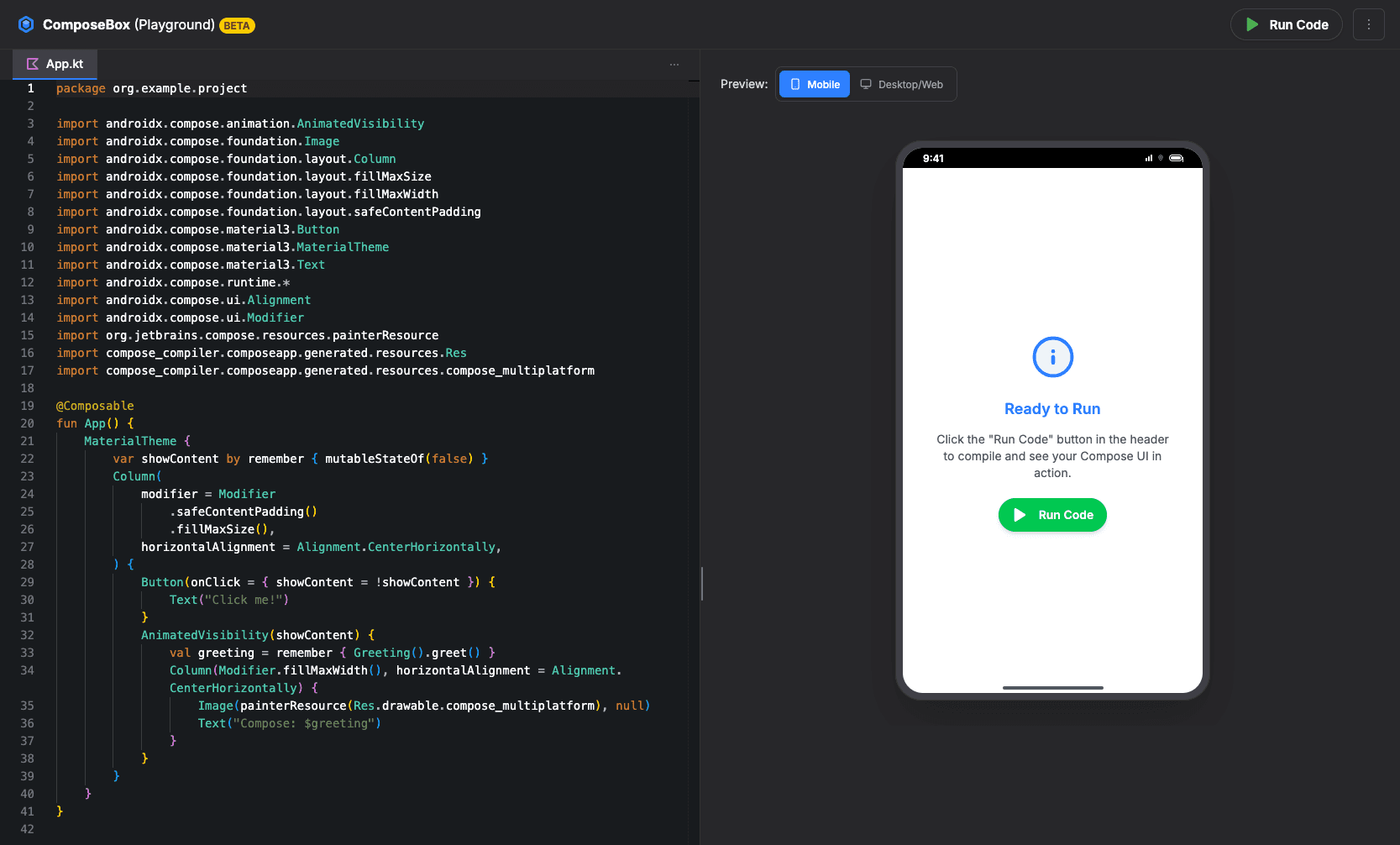
Task: Click the battery icon in the phone status bar
Action: click(1177, 158)
